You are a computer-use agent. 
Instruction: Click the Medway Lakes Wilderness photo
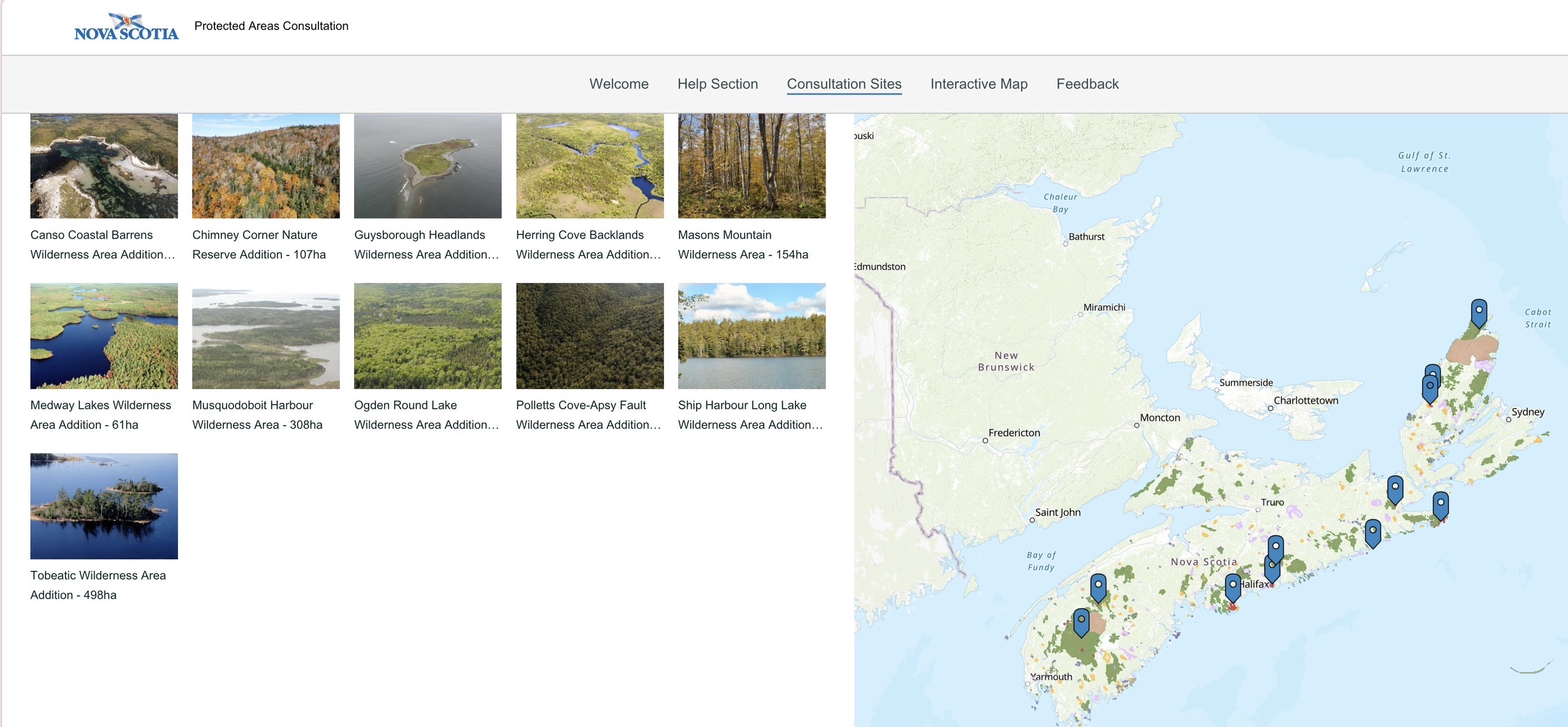[x=104, y=336]
